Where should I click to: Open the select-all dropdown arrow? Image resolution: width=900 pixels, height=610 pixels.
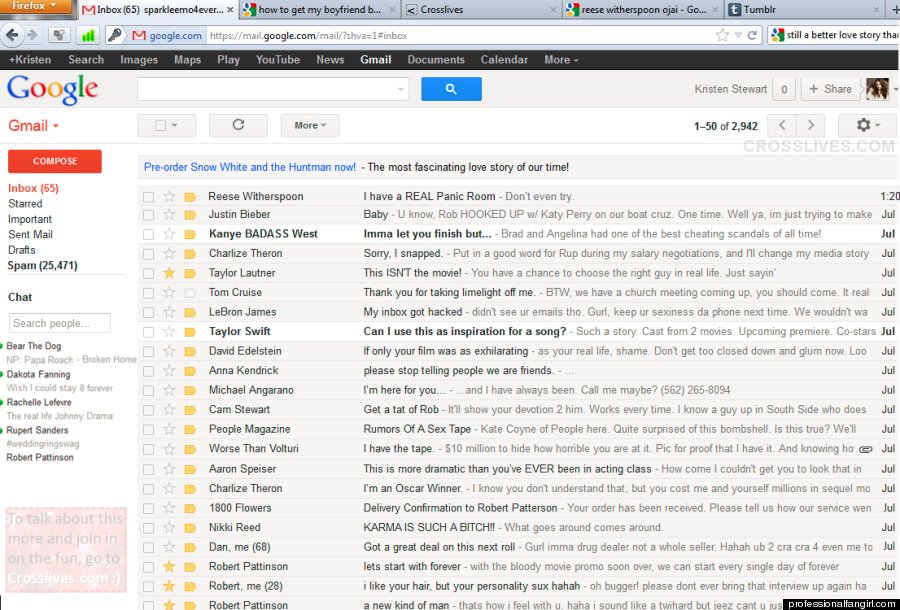tap(176, 125)
